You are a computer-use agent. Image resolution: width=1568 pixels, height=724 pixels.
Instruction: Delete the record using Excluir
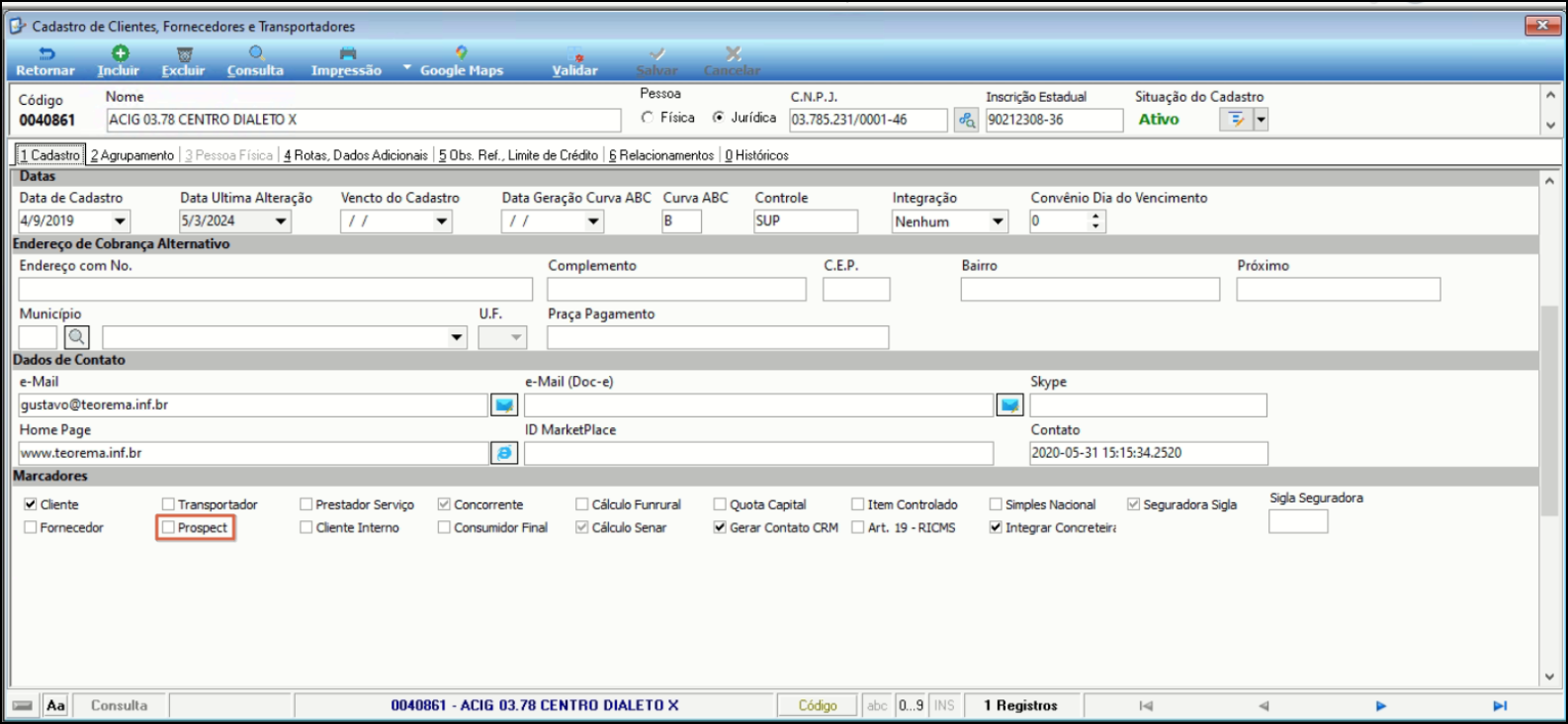tap(184, 61)
